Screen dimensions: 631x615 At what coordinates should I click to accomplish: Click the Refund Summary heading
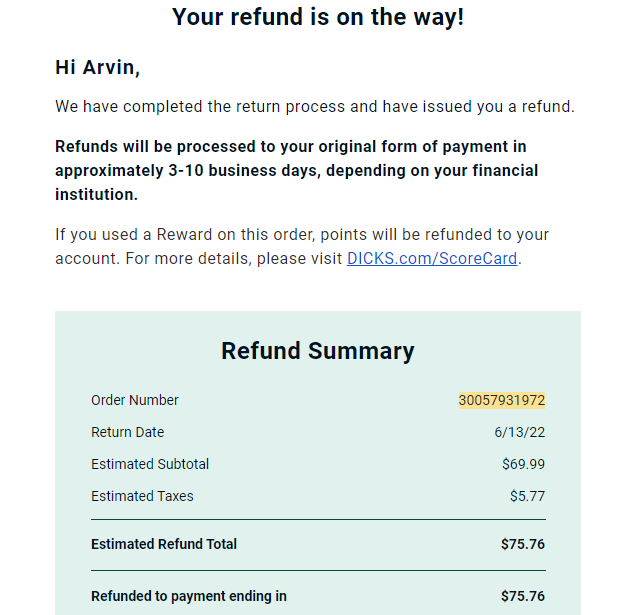[x=318, y=351]
